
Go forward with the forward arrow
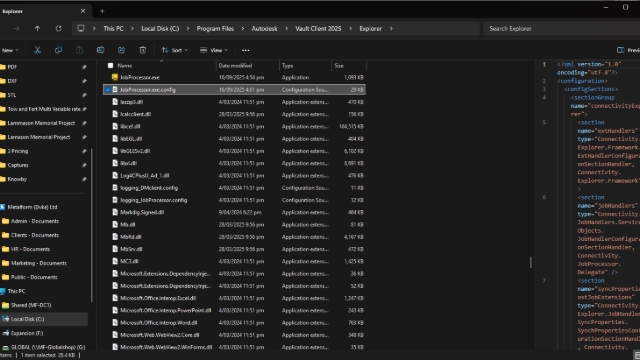pyautogui.click(x=16, y=29)
